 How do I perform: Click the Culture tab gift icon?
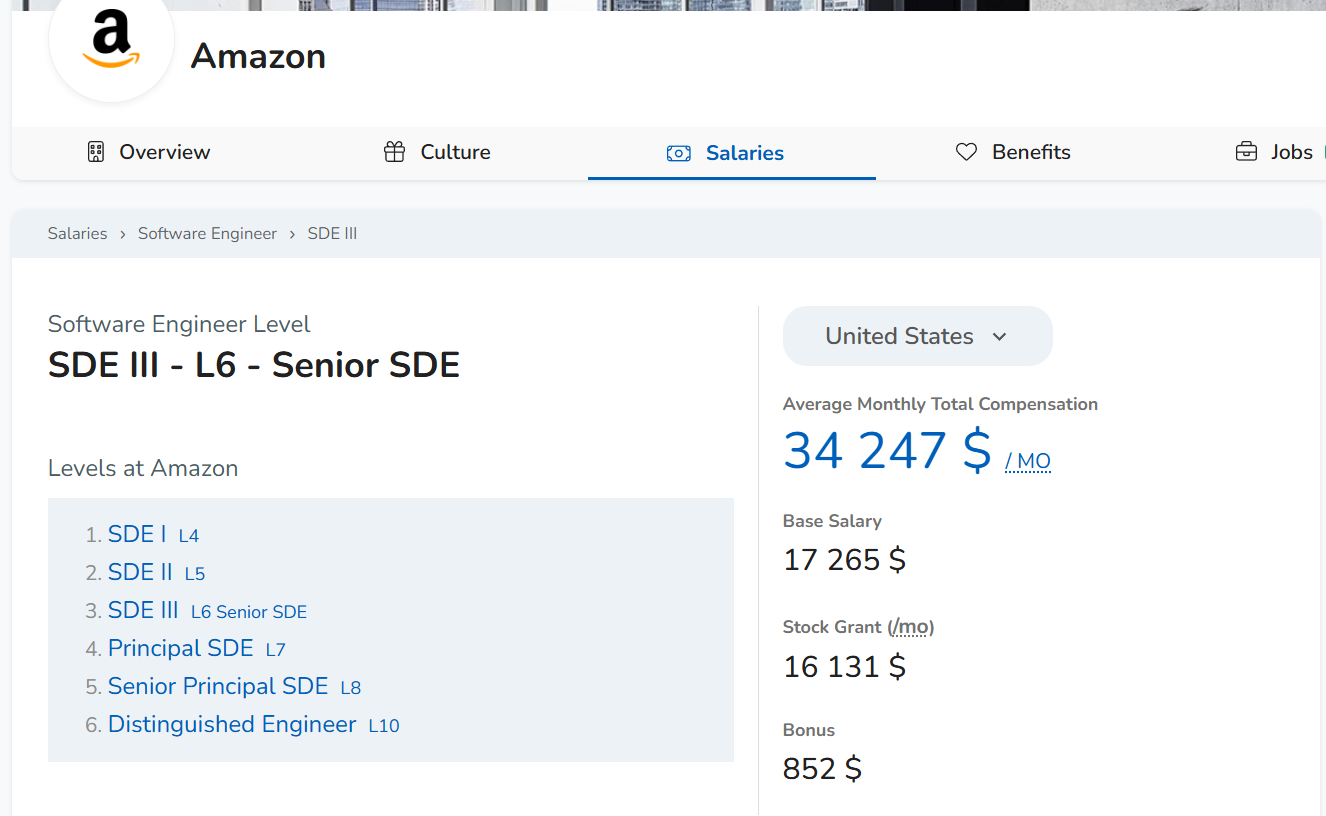click(395, 152)
